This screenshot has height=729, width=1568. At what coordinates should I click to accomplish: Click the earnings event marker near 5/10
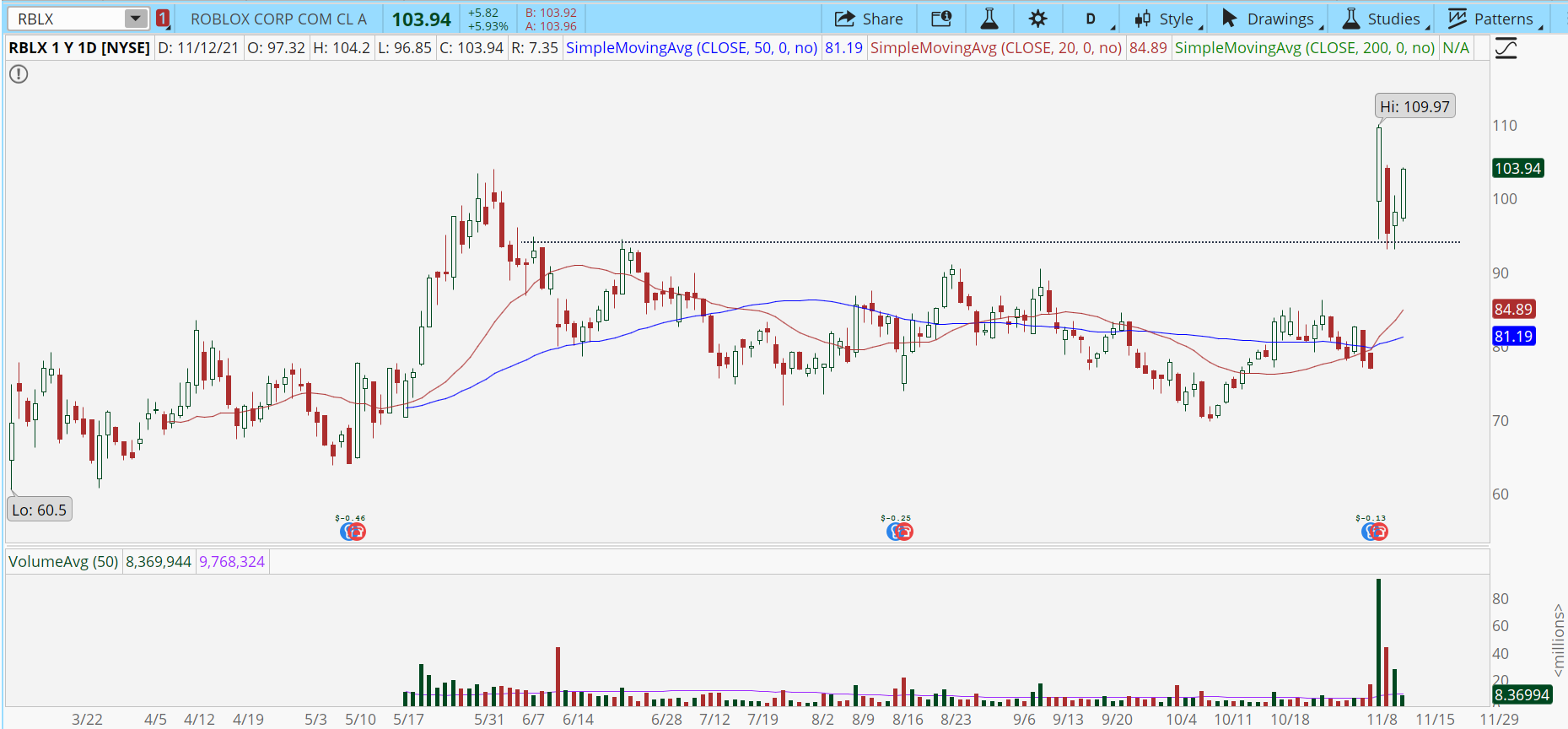click(x=353, y=531)
